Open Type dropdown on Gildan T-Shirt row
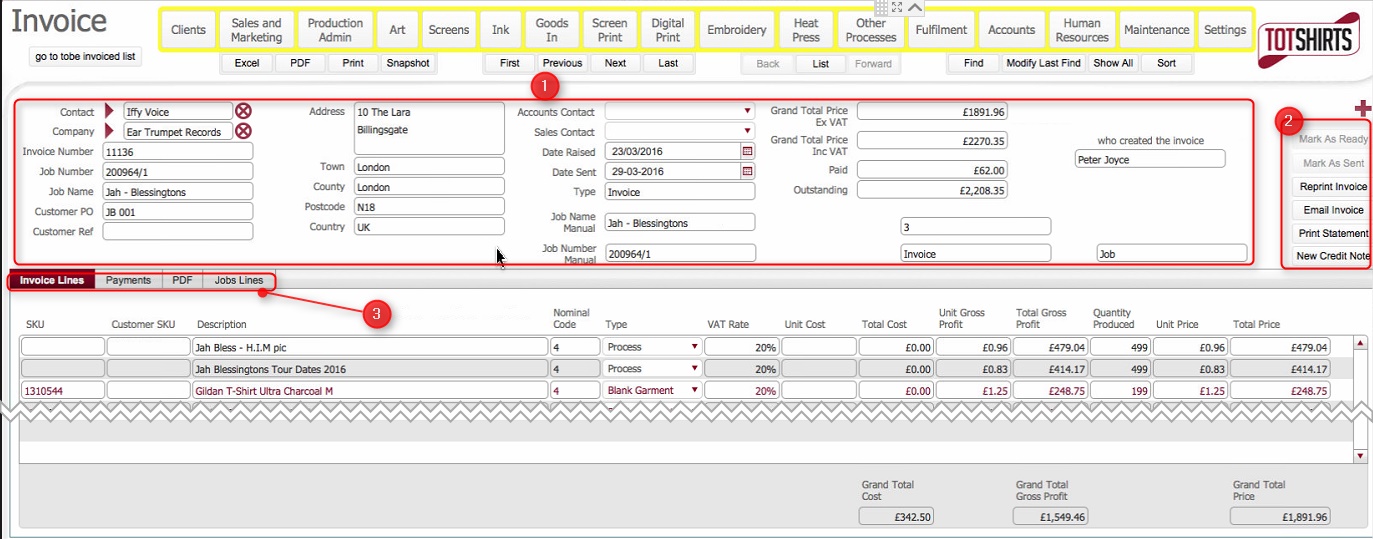The height and width of the screenshot is (539, 1373). pos(694,391)
